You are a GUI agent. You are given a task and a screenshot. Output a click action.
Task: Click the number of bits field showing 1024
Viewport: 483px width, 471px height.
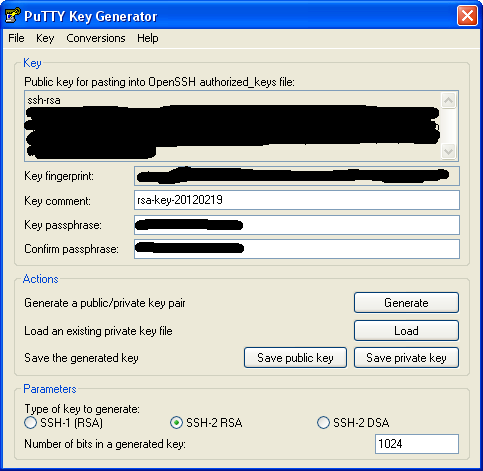[417, 444]
